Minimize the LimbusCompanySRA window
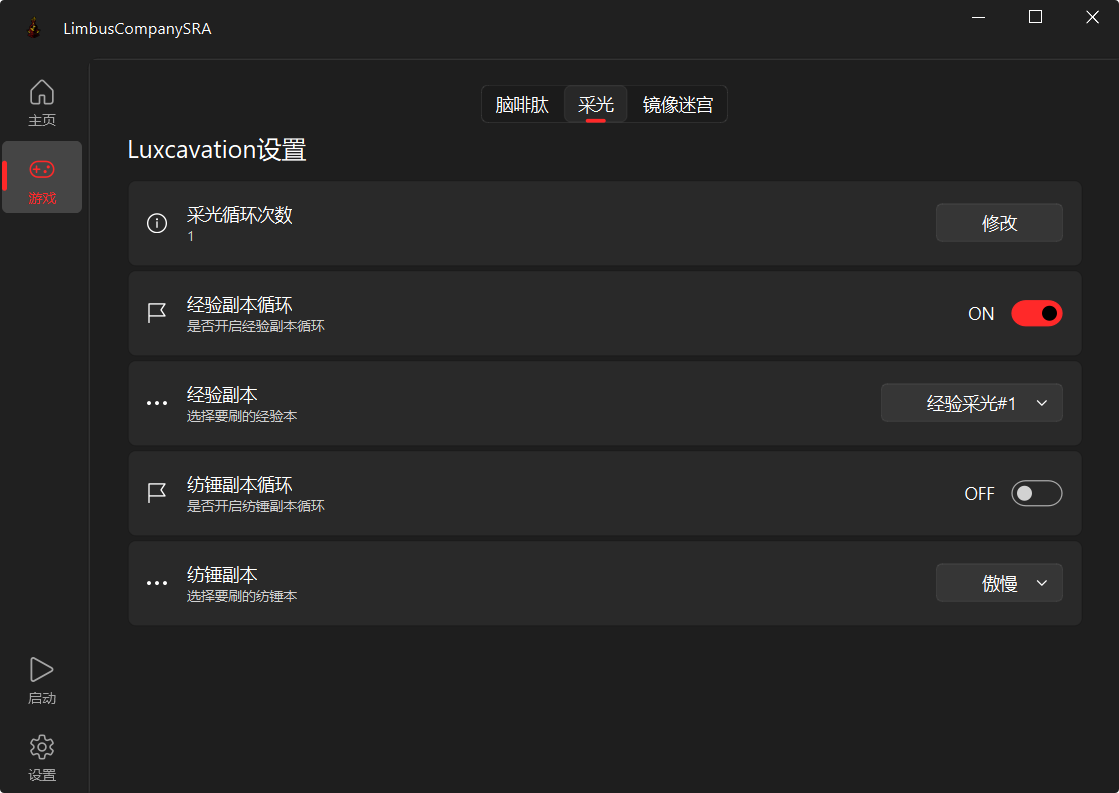Viewport: 1119px width, 793px height. click(x=978, y=17)
